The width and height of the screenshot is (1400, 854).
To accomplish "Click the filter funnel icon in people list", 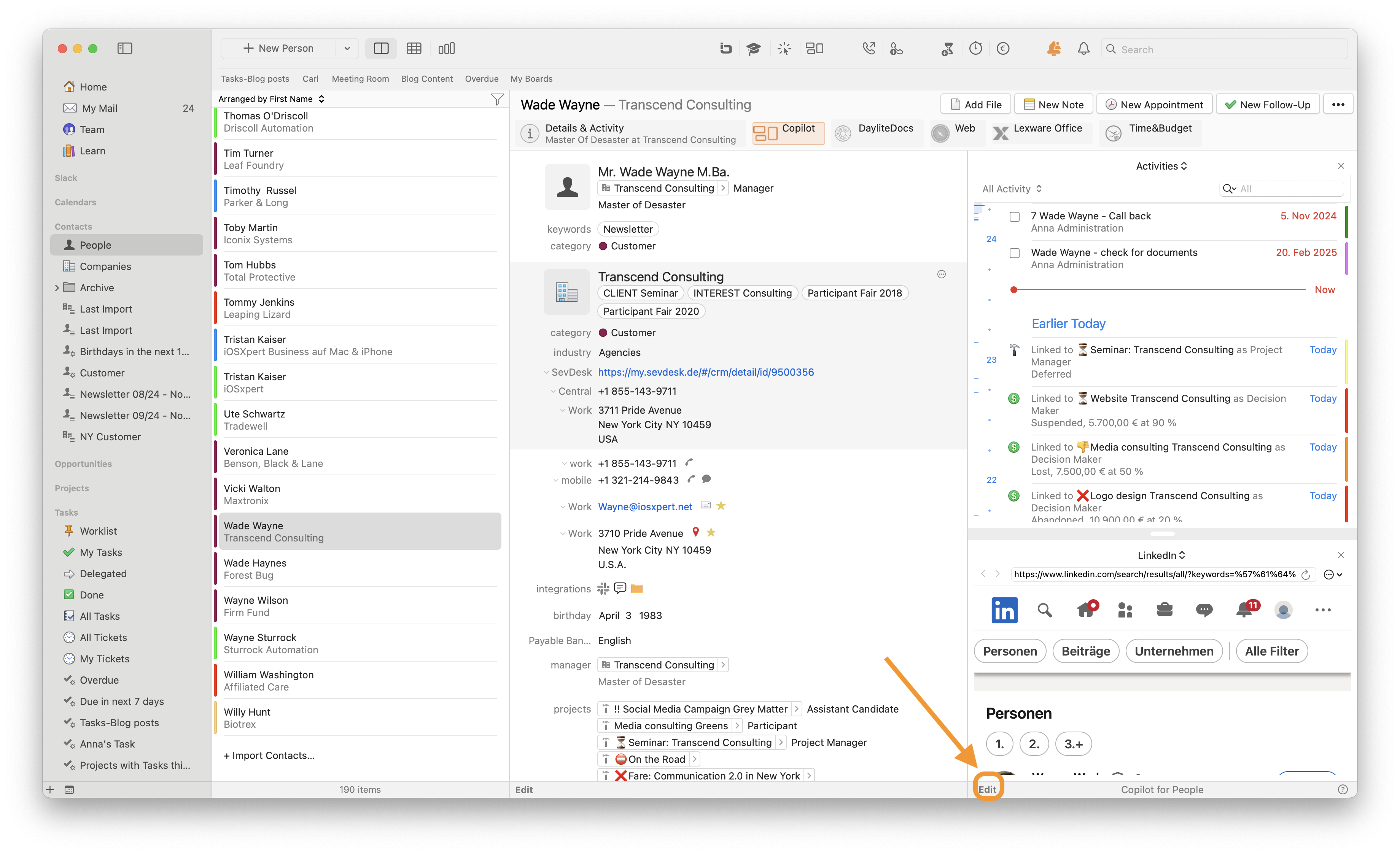I will [497, 99].
